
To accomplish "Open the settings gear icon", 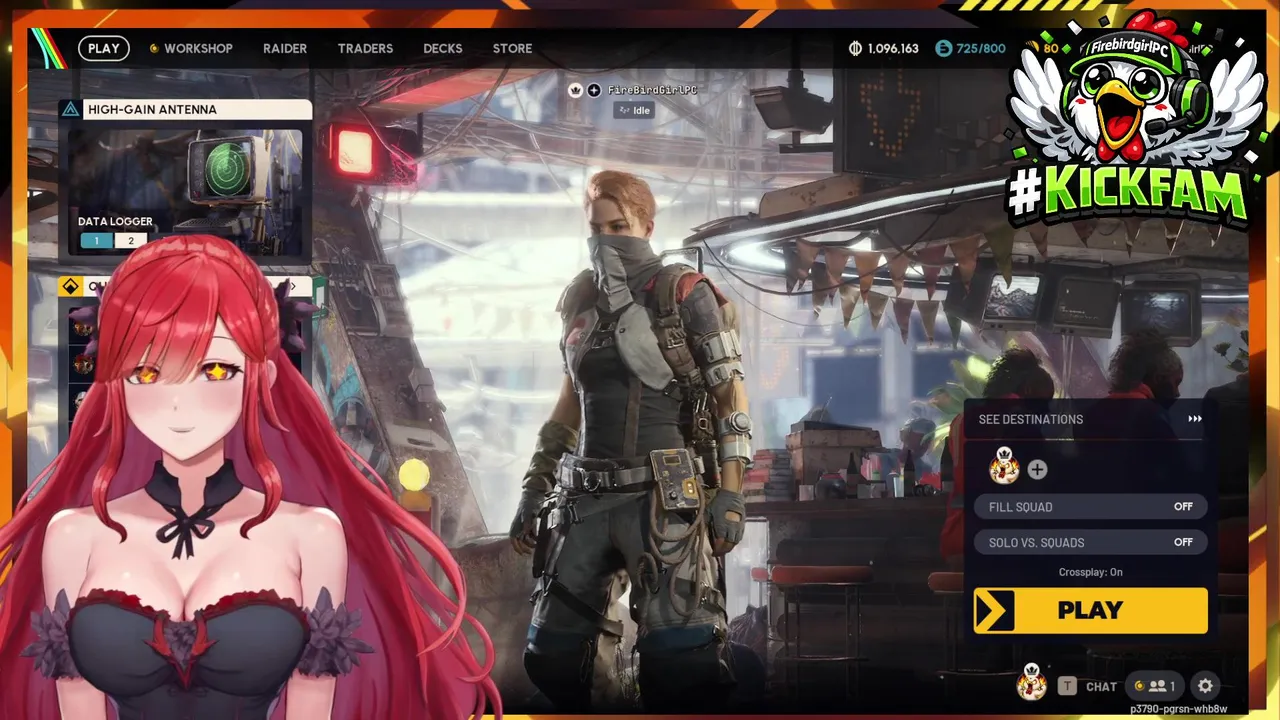I will [1205, 686].
